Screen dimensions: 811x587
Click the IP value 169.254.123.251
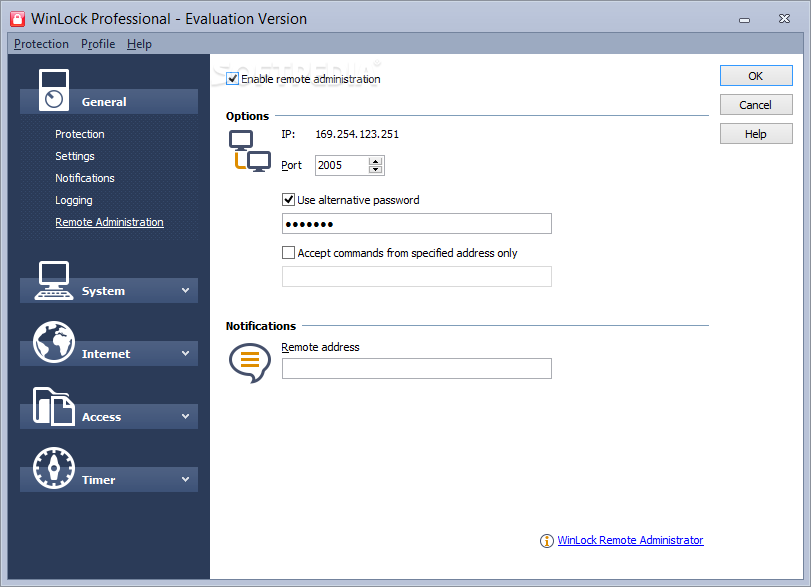[x=357, y=134]
